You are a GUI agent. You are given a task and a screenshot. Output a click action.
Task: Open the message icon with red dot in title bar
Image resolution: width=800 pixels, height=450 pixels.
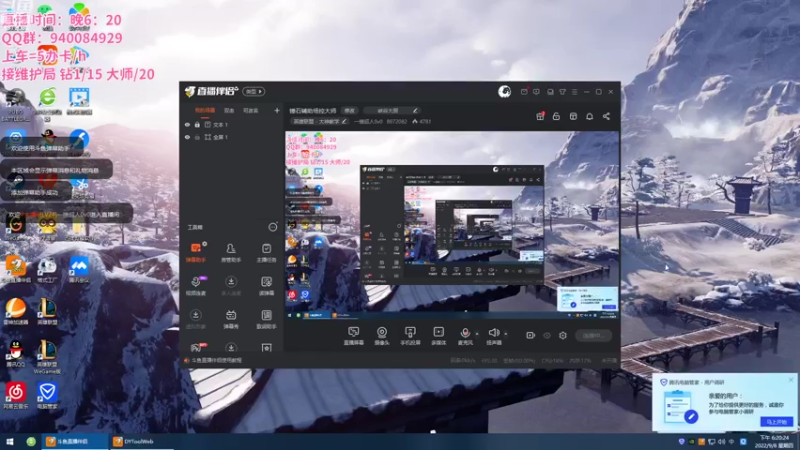point(524,92)
